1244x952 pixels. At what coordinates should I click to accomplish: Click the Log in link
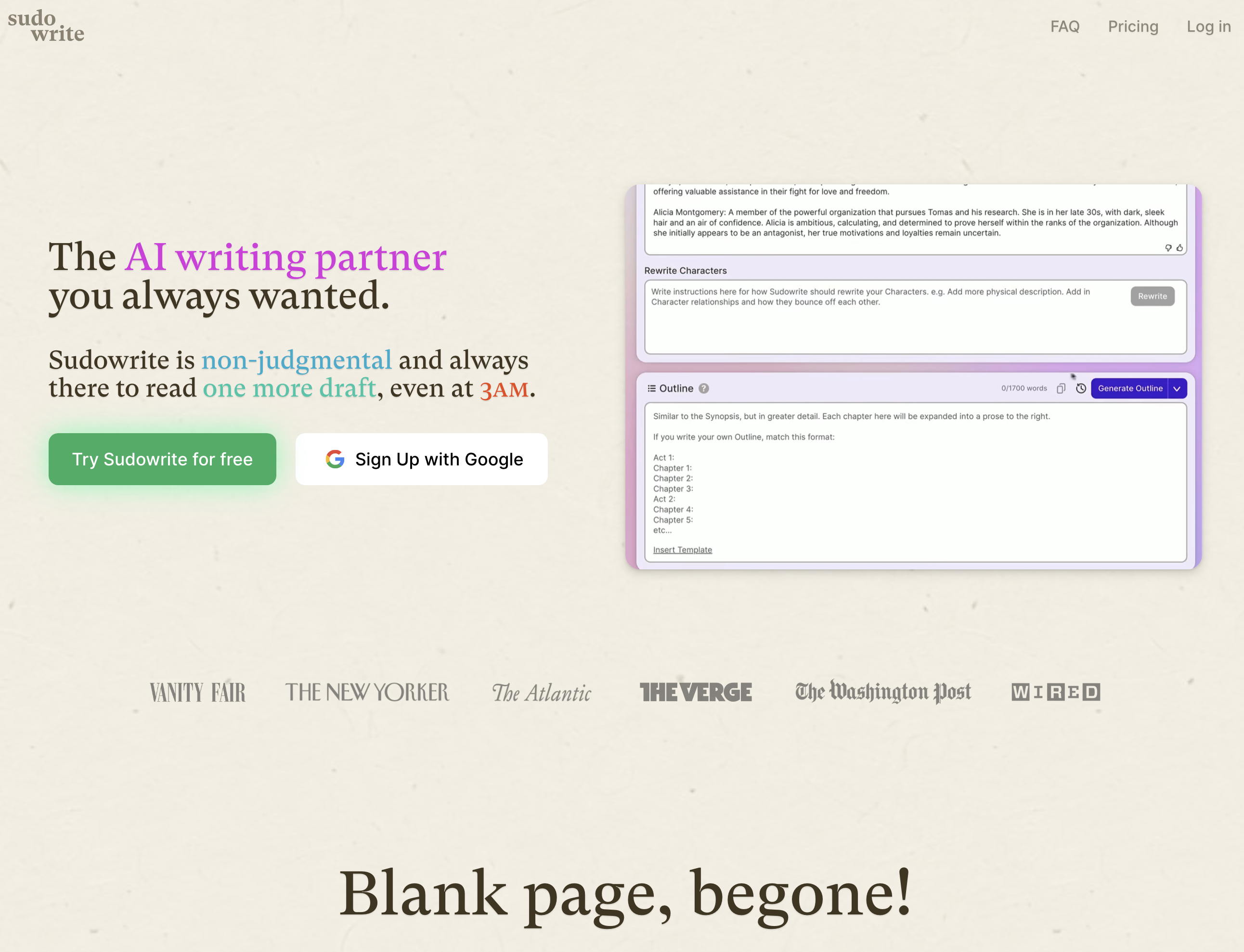pos(1208,26)
